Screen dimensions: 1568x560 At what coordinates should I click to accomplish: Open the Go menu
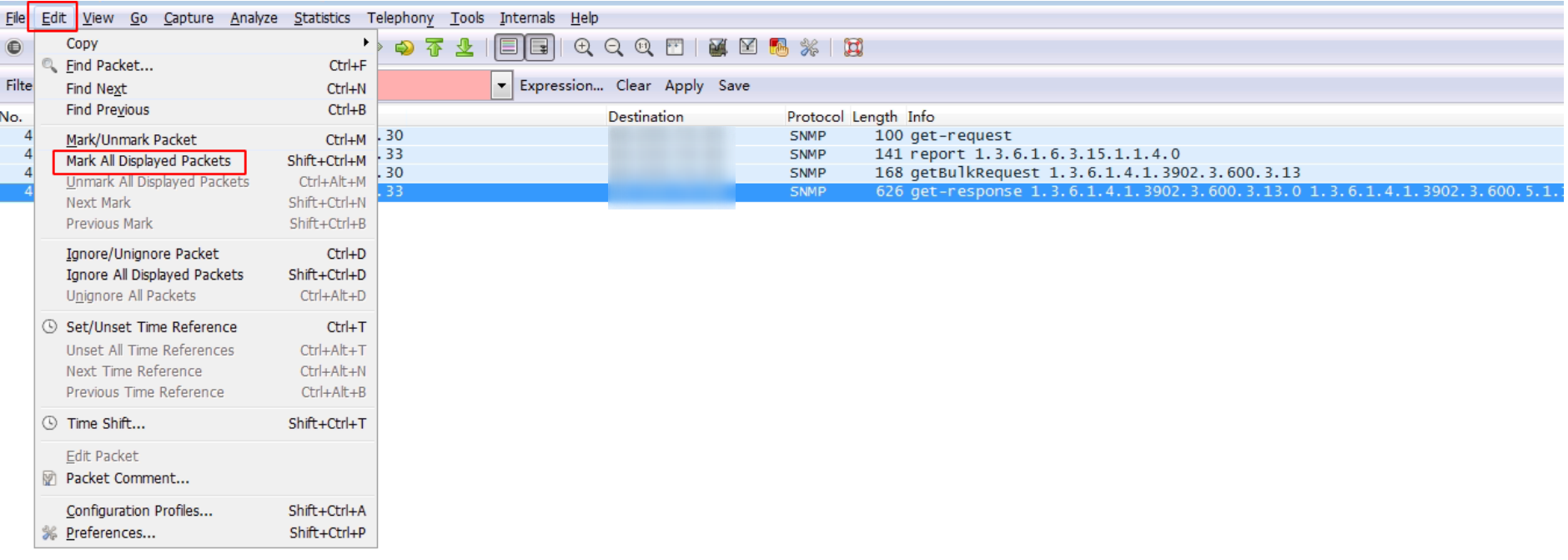138,18
